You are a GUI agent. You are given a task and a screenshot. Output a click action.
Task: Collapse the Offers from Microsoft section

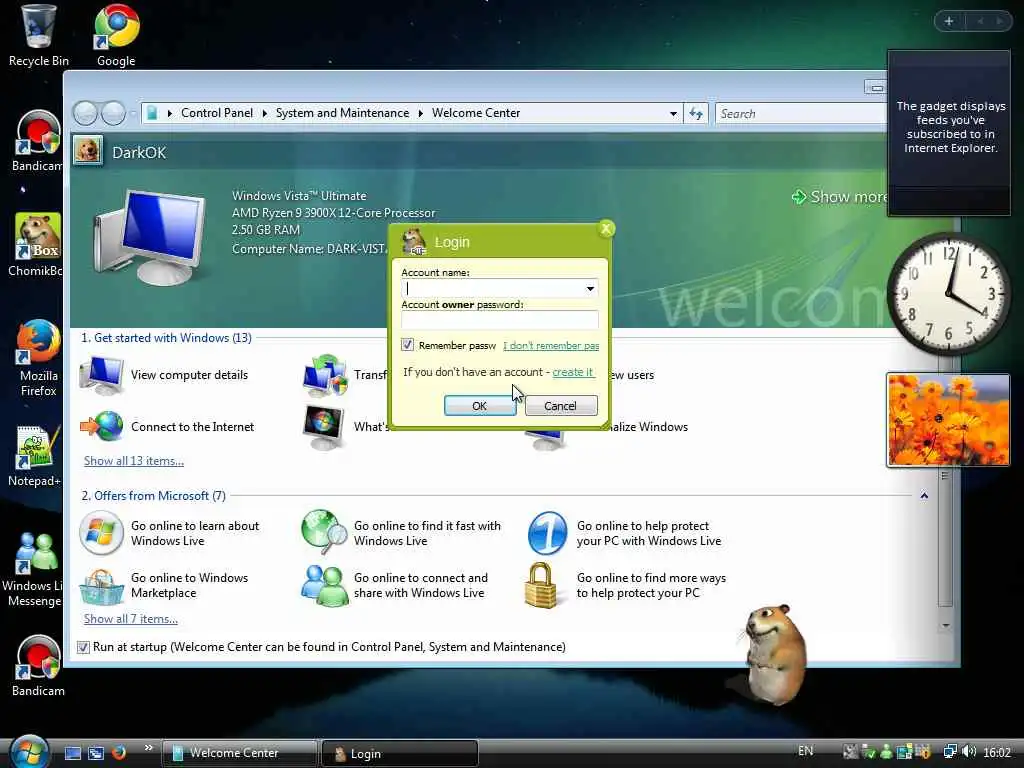tap(924, 496)
